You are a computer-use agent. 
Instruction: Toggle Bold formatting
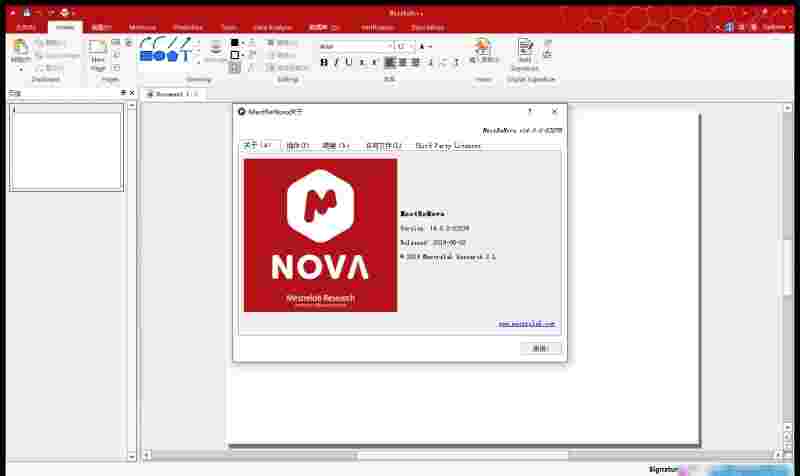[323, 62]
